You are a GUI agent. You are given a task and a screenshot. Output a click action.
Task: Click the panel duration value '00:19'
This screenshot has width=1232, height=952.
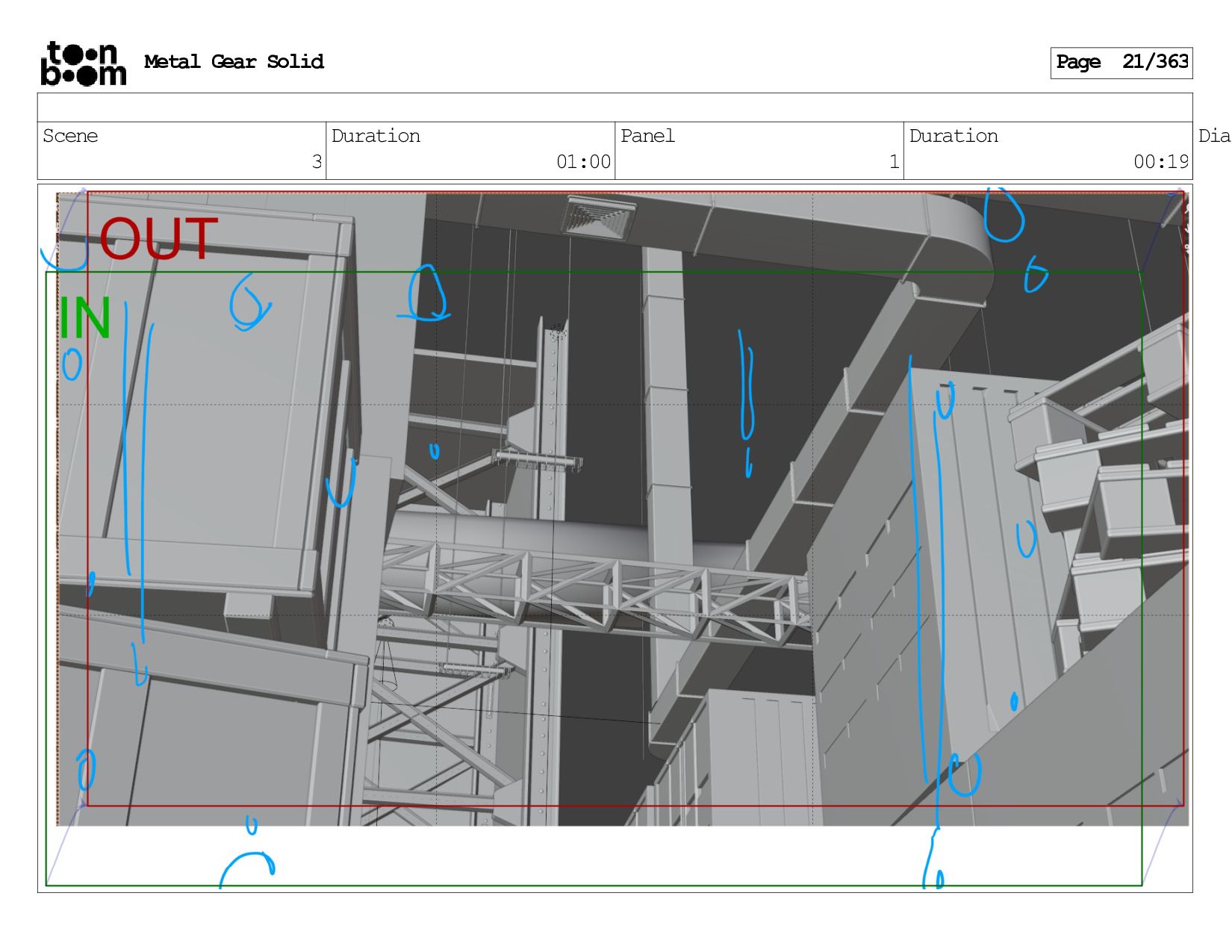pyautogui.click(x=1161, y=162)
